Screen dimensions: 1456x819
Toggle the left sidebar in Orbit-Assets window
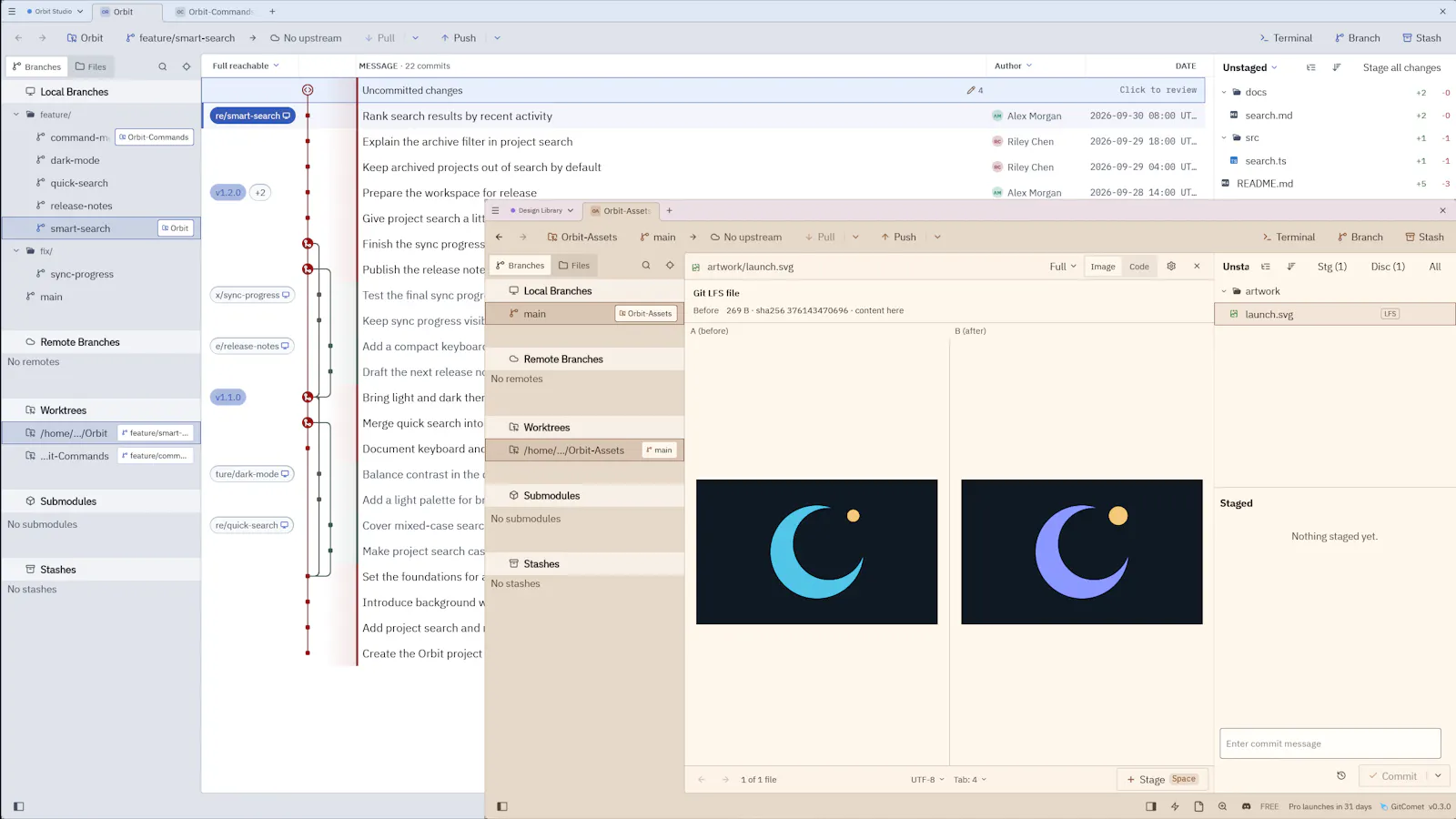[x=502, y=806]
